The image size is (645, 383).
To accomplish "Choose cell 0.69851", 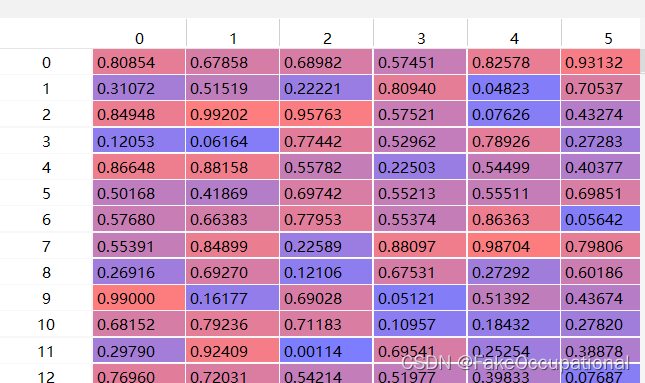I will [x=601, y=193].
